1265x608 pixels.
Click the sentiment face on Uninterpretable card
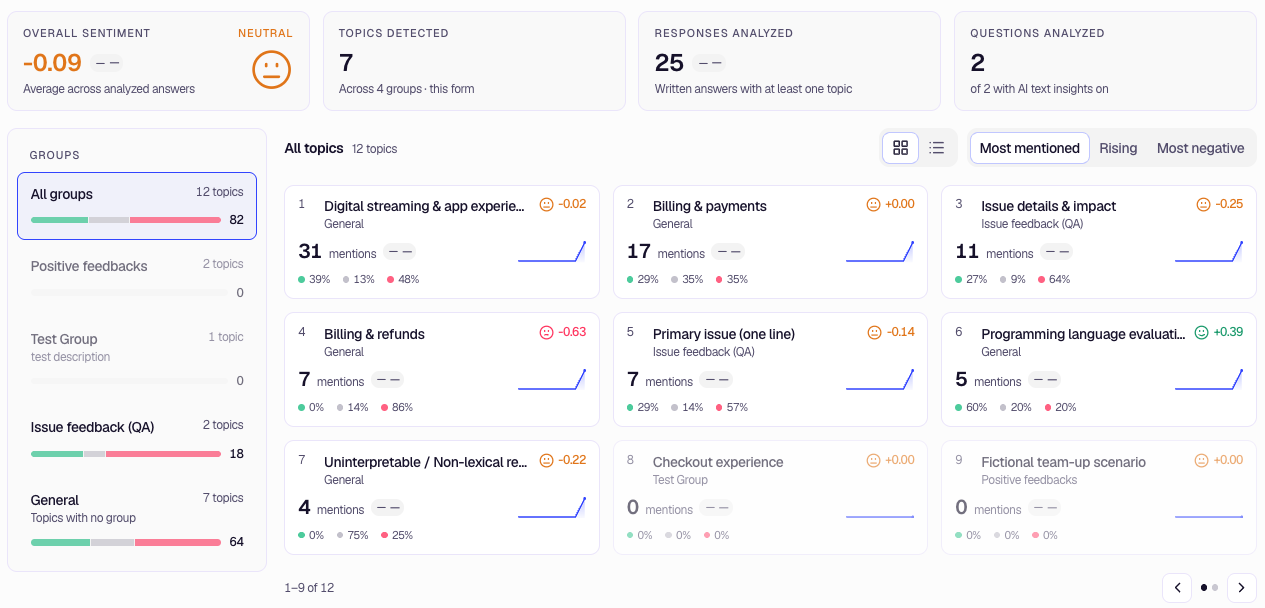(546, 460)
